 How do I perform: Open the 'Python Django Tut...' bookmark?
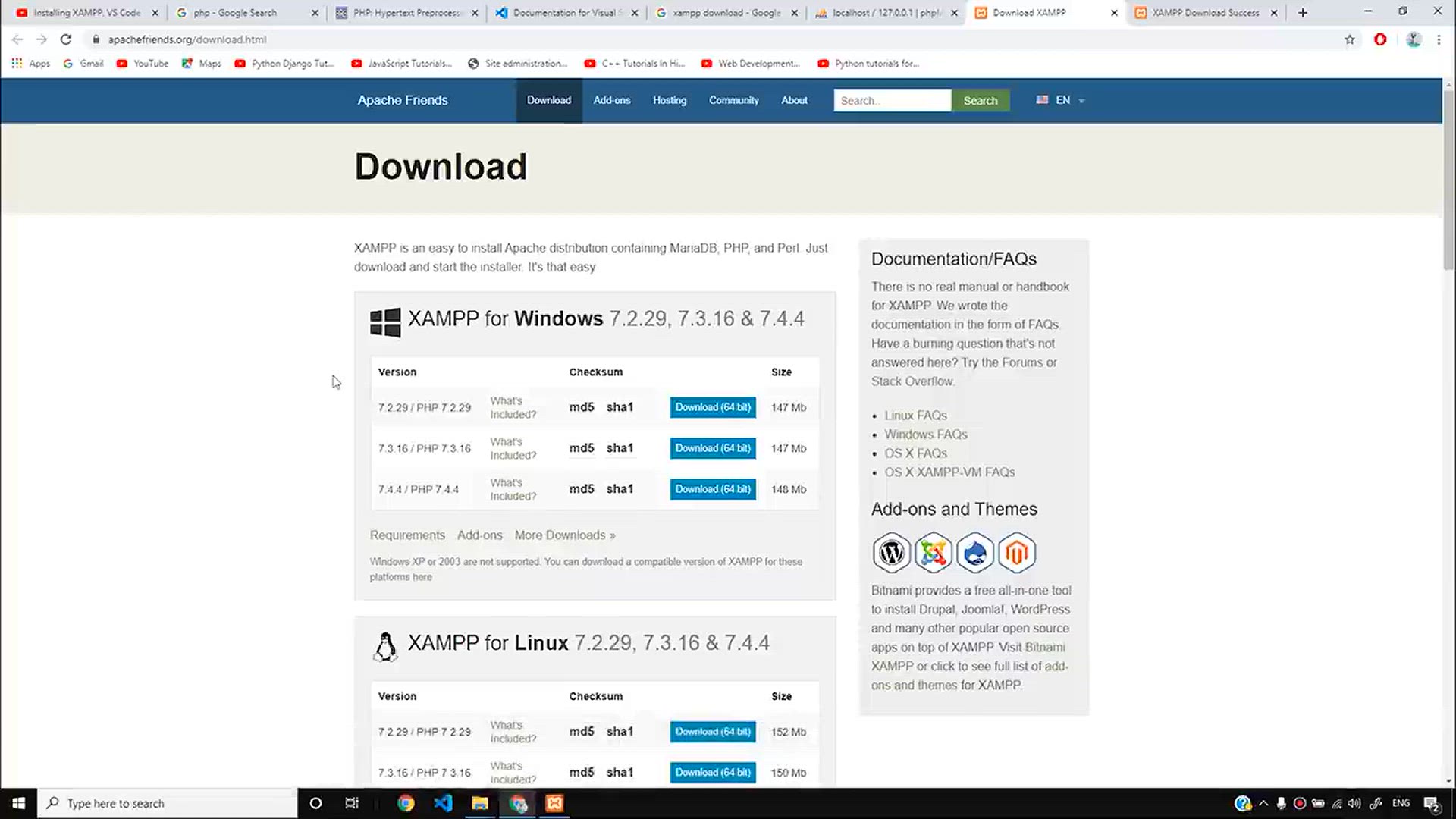click(x=284, y=64)
